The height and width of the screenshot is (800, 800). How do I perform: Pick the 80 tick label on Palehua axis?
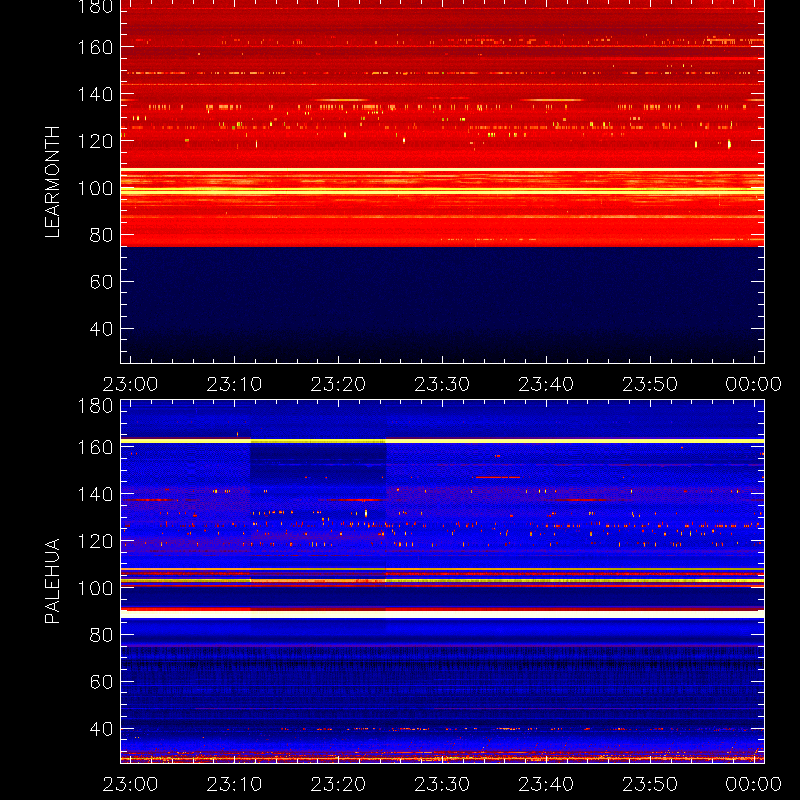pyautogui.click(x=101, y=635)
